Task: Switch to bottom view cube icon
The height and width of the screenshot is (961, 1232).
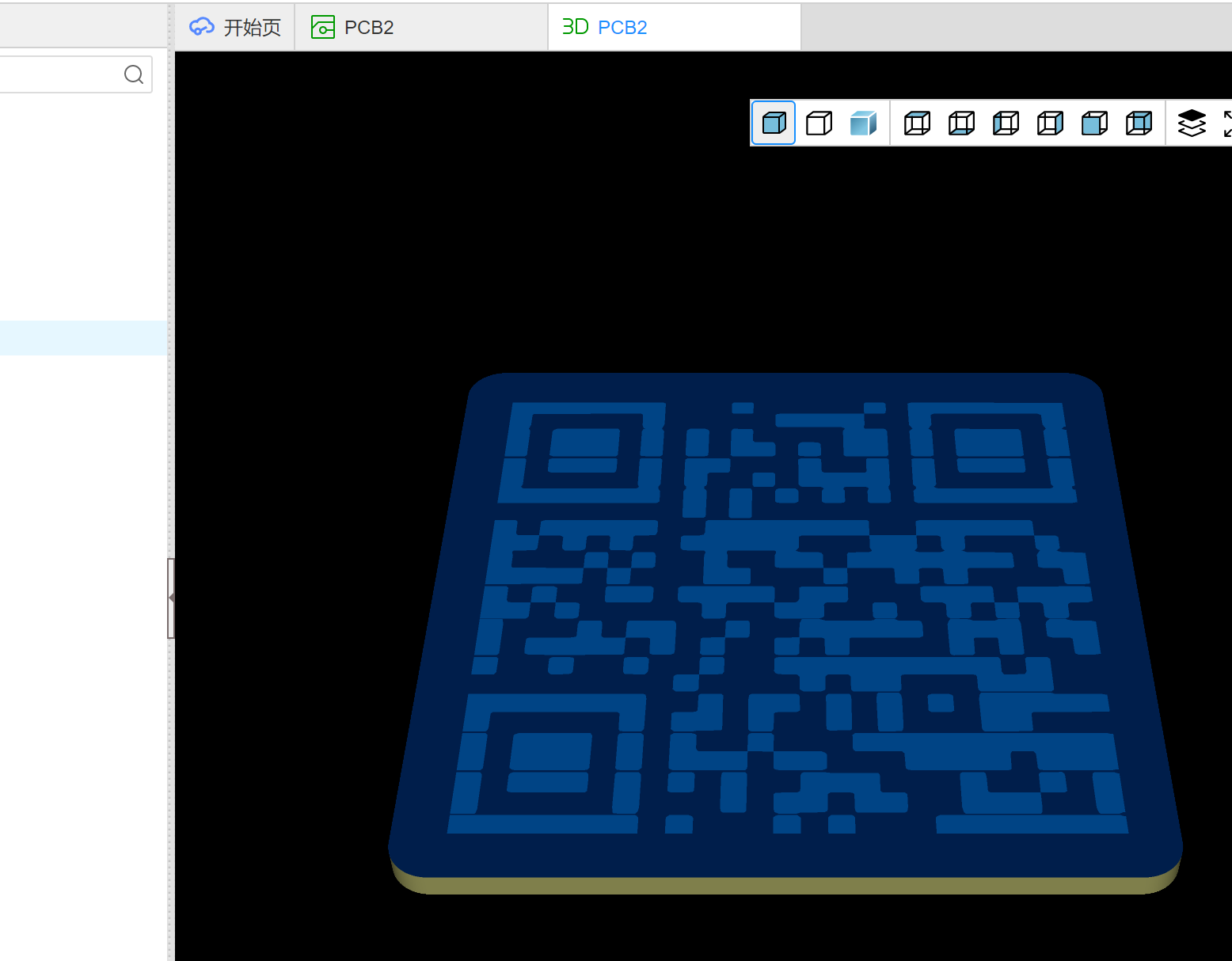Action: coord(961,123)
